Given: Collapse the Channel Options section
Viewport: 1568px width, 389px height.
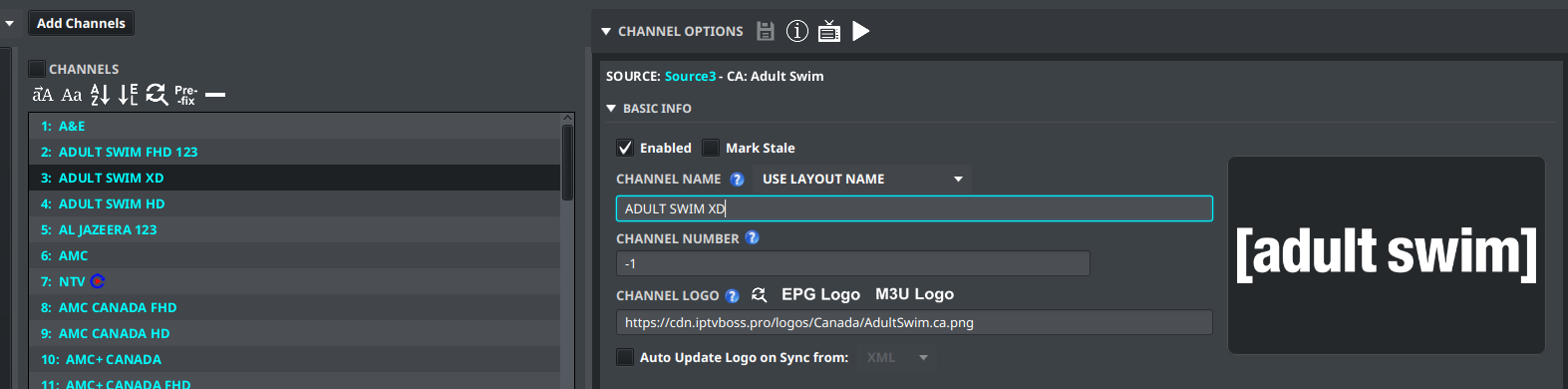Looking at the screenshot, I should 606,32.
